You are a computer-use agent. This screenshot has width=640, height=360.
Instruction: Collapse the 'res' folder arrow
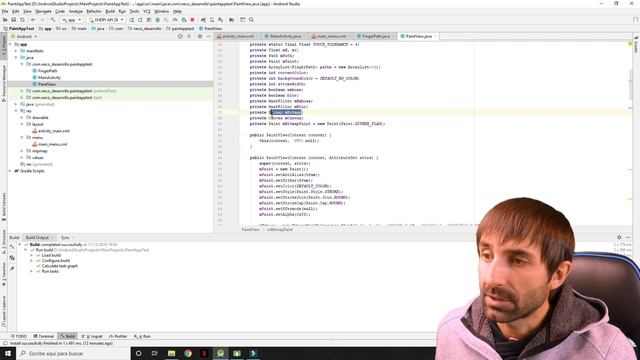(x=16, y=111)
